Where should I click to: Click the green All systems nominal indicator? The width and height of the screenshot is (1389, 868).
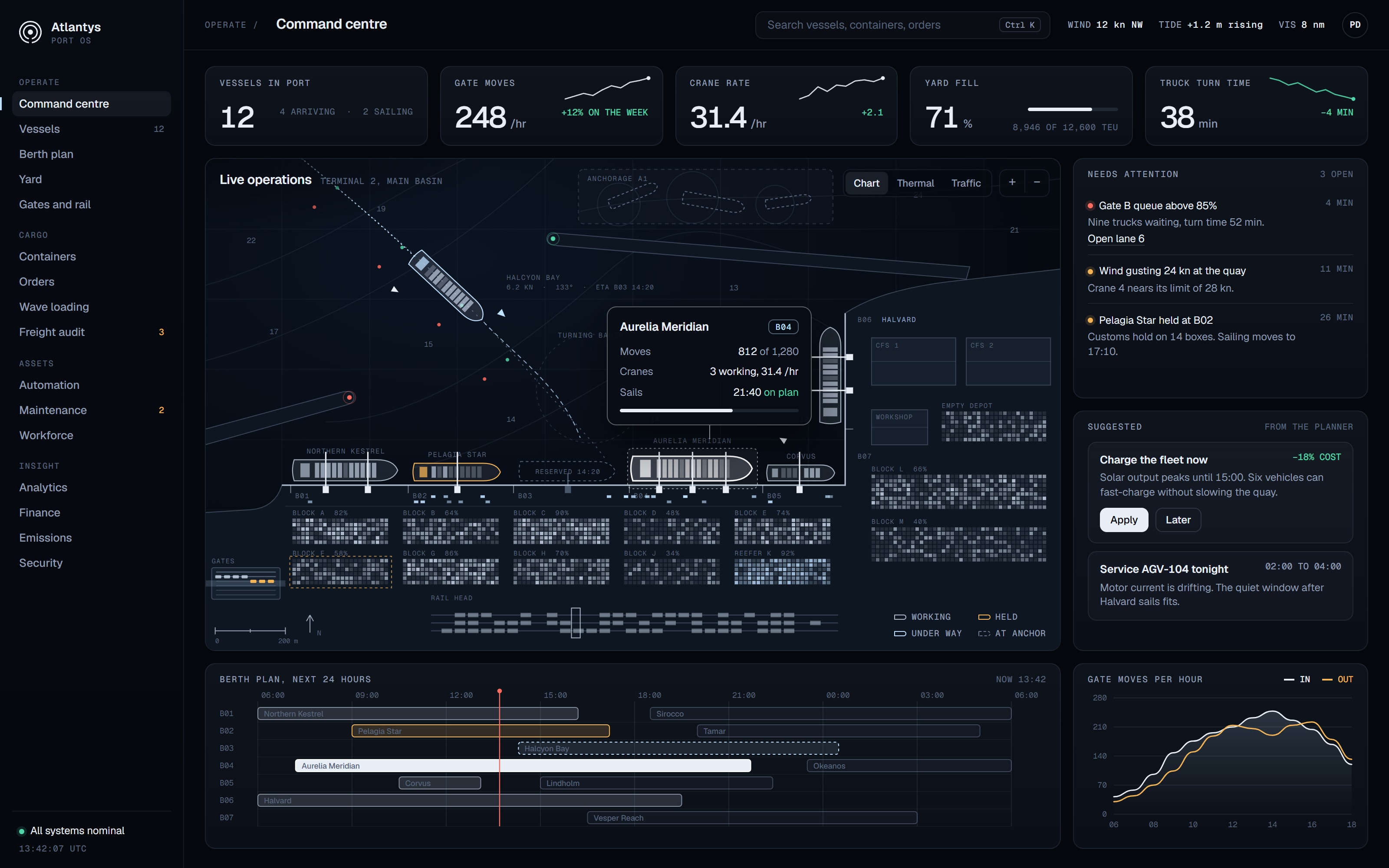pyautogui.click(x=22, y=831)
